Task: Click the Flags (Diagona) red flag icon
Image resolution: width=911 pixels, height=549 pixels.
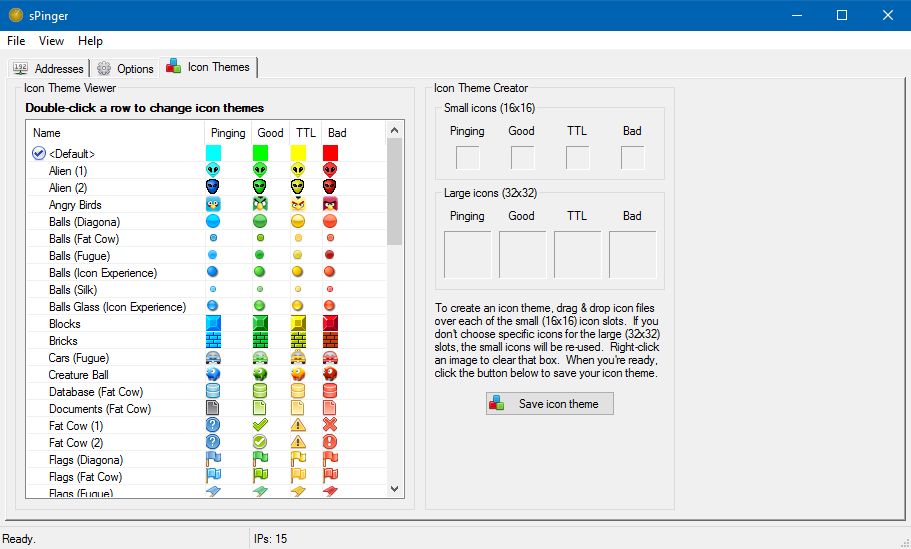Action: tap(330, 459)
